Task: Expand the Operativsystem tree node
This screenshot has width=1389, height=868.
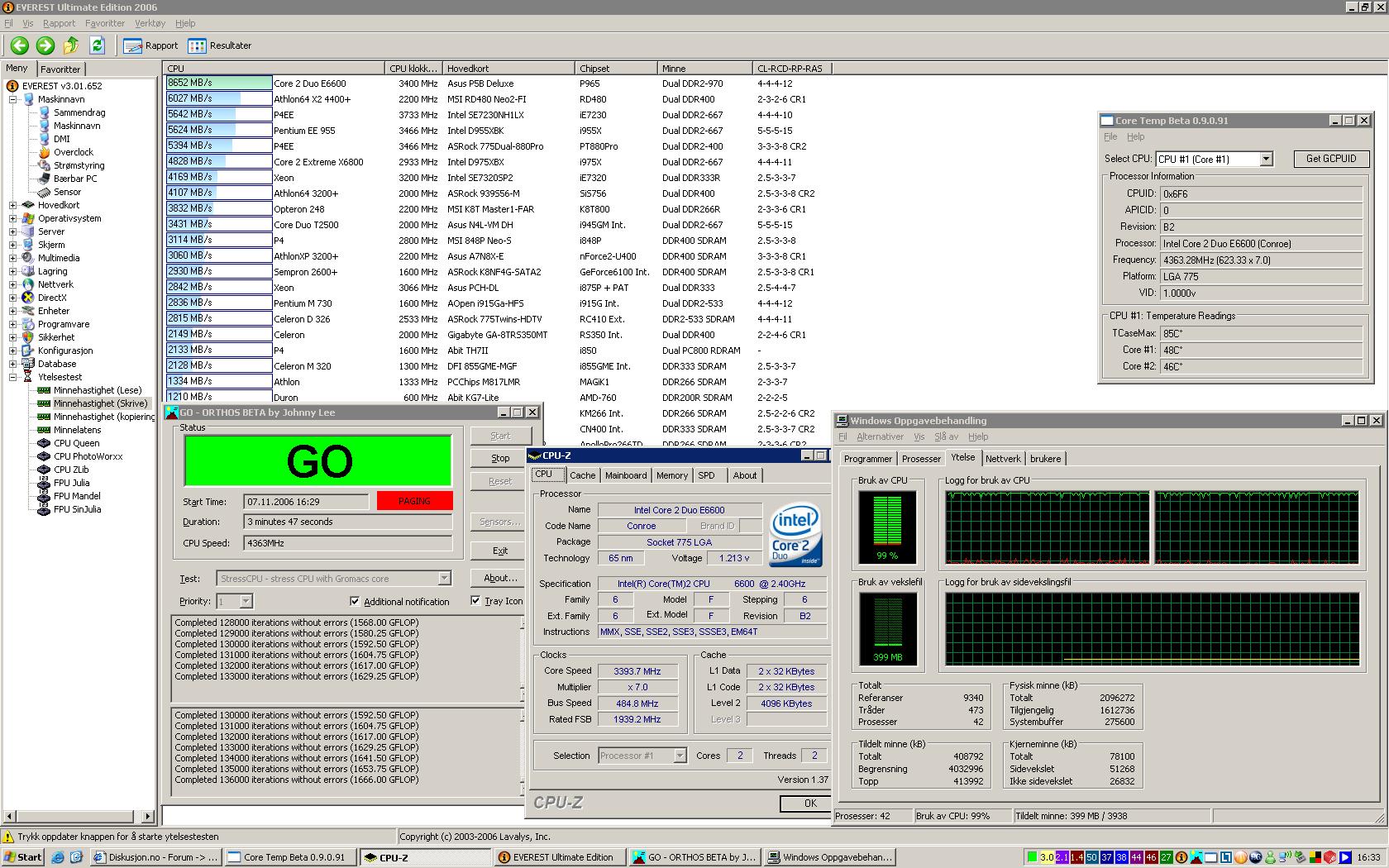Action: (x=13, y=218)
